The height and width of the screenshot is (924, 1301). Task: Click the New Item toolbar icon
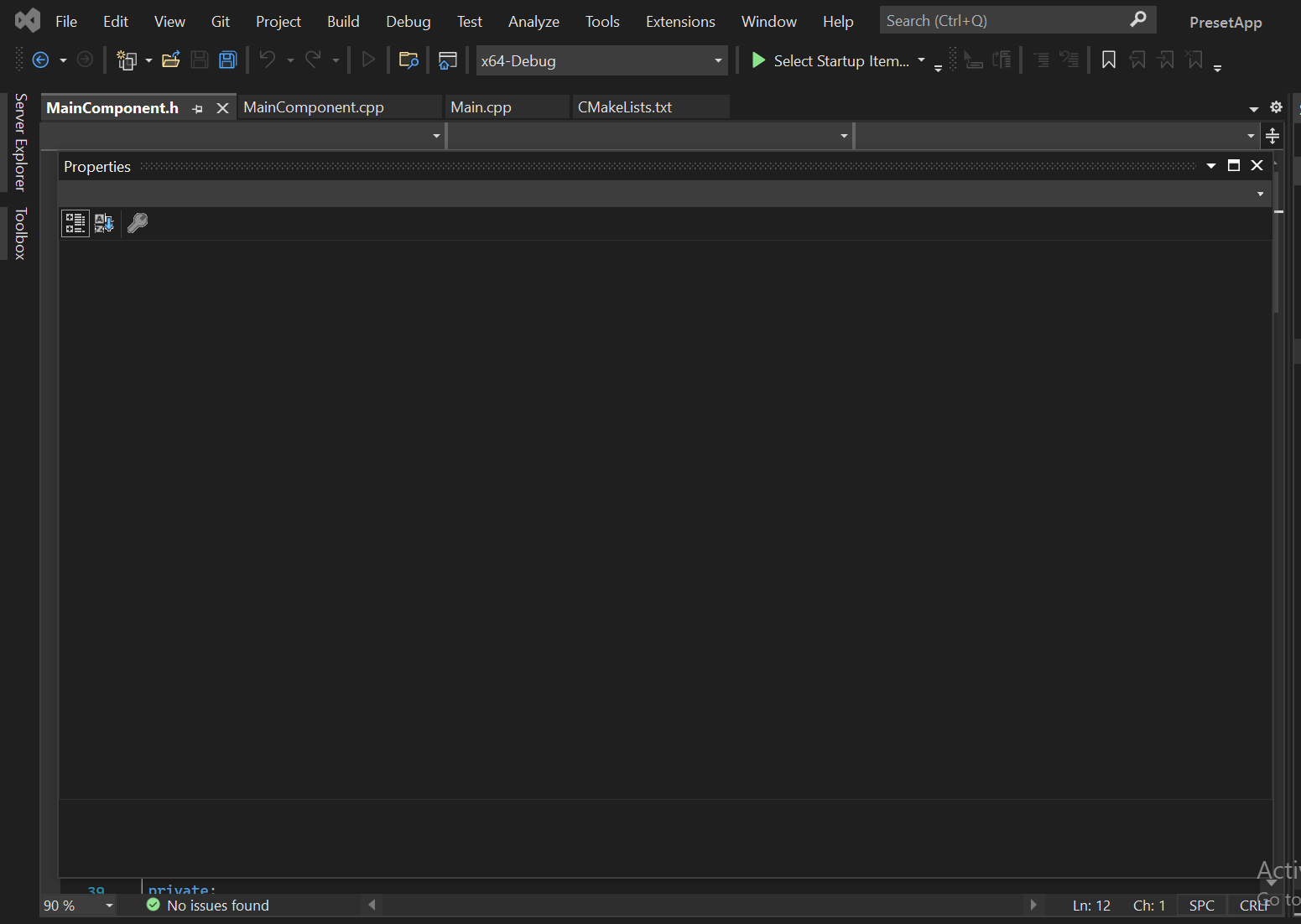coord(127,60)
